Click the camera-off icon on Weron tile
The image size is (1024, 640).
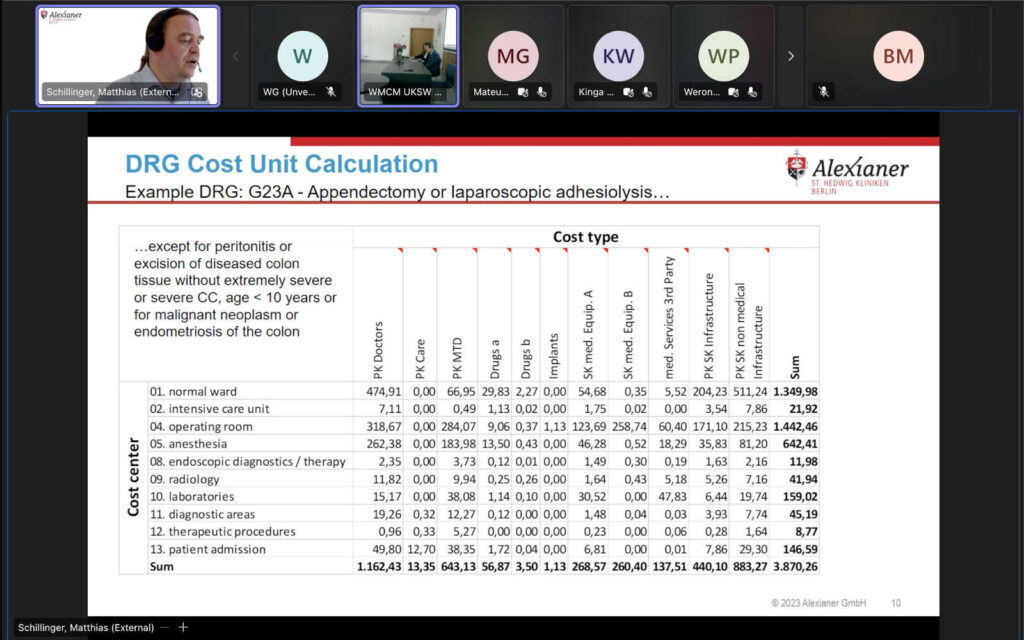pyautogui.click(x=733, y=92)
